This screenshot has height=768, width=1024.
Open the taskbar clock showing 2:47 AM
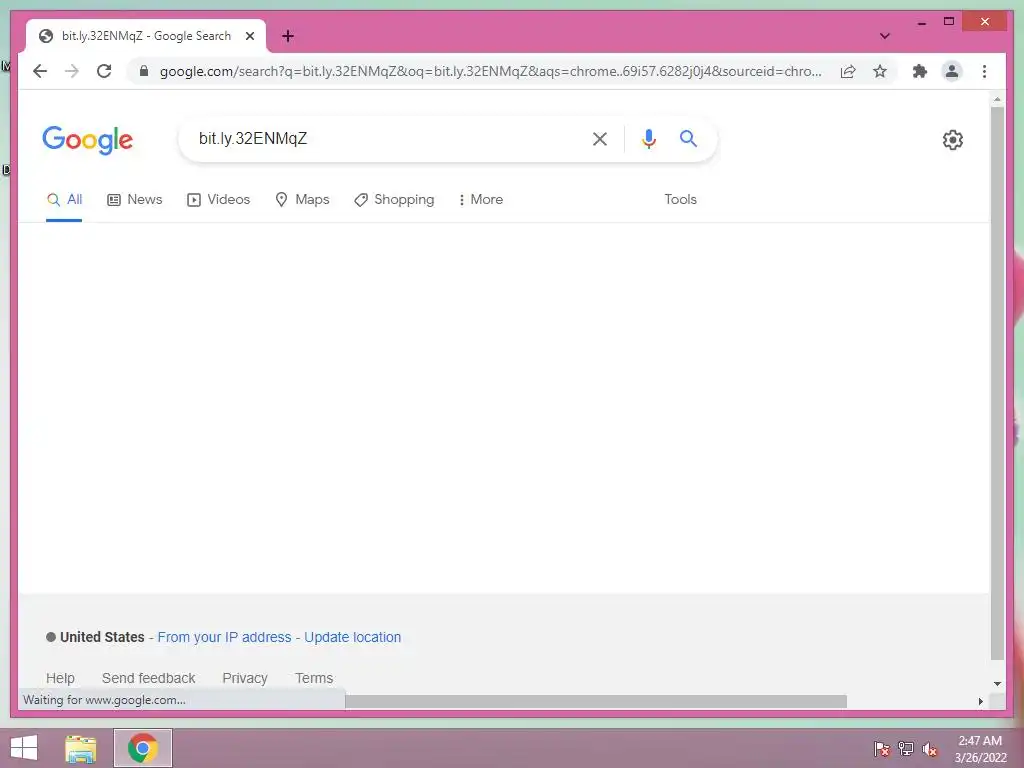pos(980,749)
